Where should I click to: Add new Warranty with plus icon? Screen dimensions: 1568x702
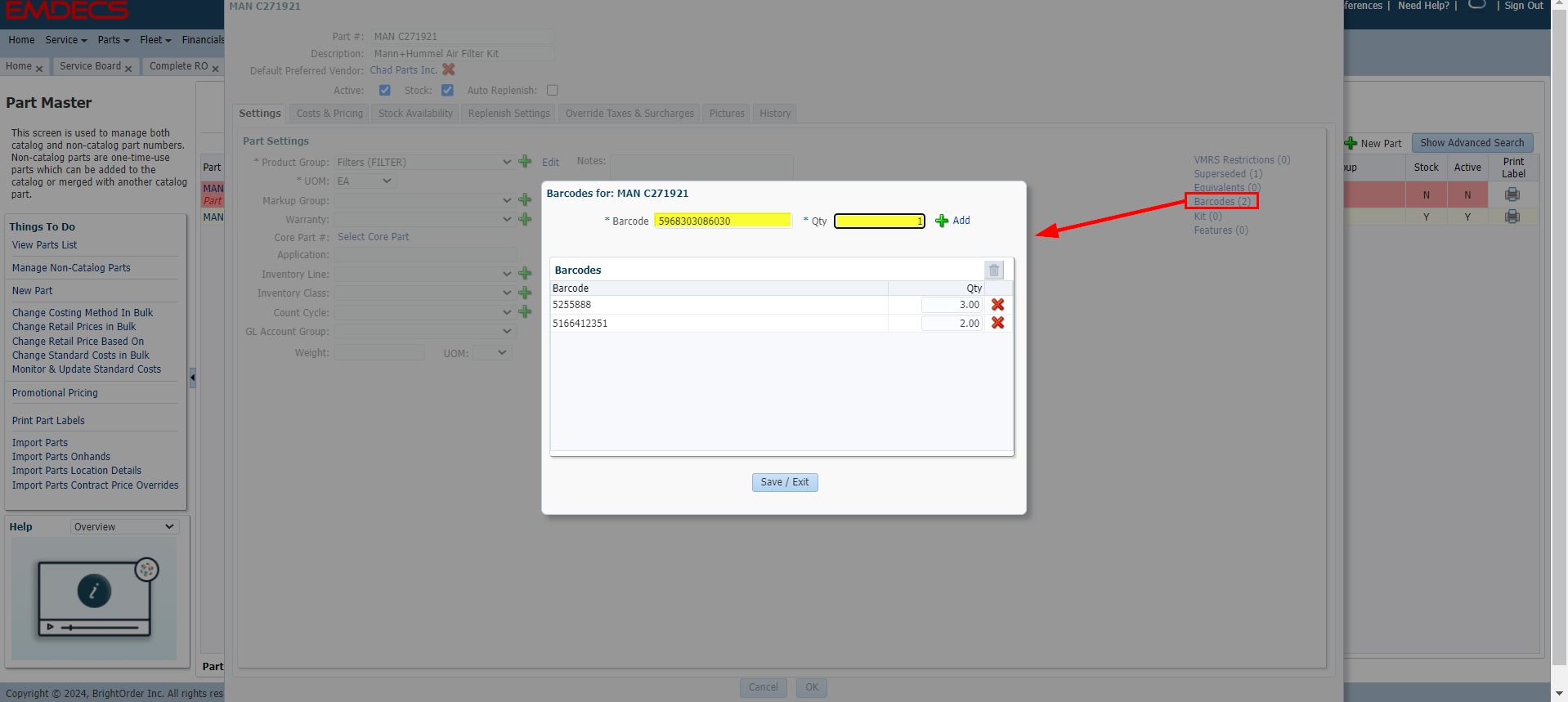(525, 219)
